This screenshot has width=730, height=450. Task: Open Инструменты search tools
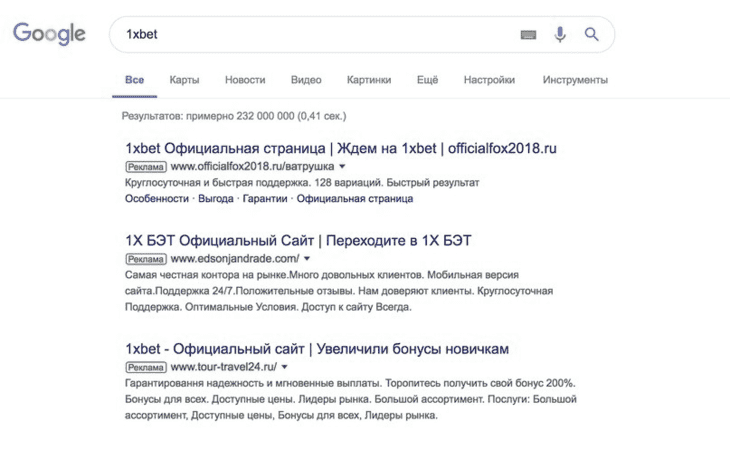tap(575, 80)
